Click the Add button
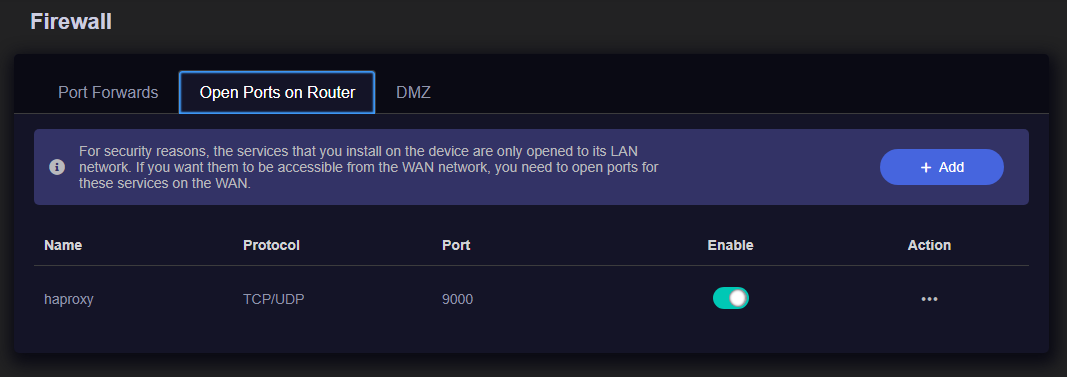The width and height of the screenshot is (1067, 377). pos(942,167)
